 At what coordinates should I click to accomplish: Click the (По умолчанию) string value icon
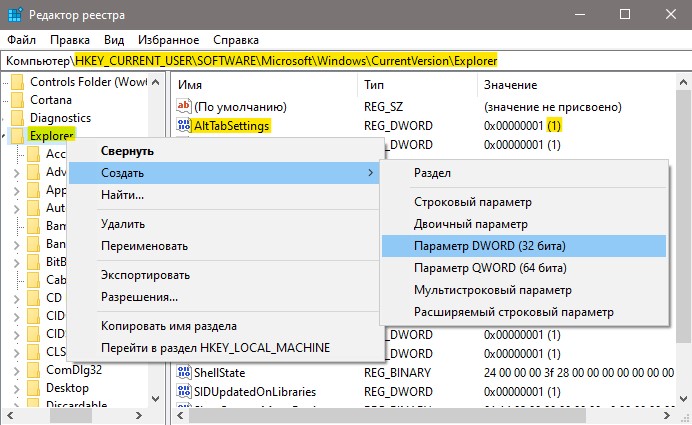(x=184, y=106)
